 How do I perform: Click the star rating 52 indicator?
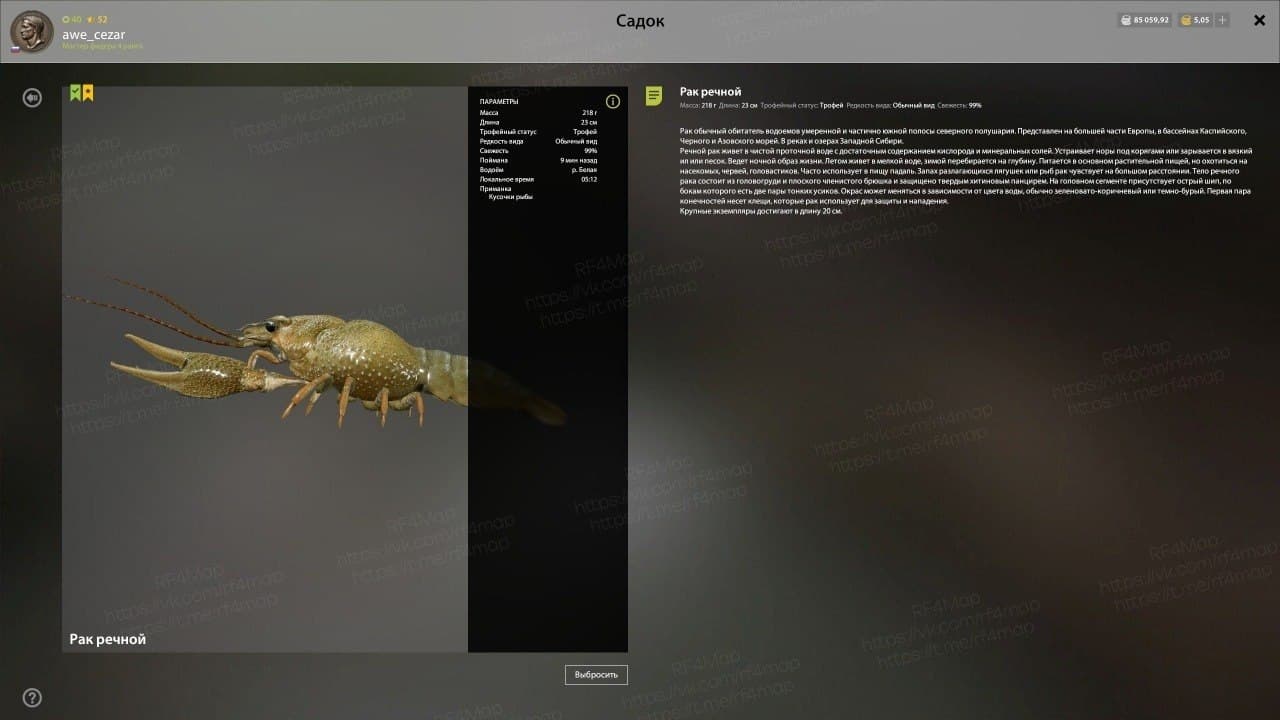[96, 19]
